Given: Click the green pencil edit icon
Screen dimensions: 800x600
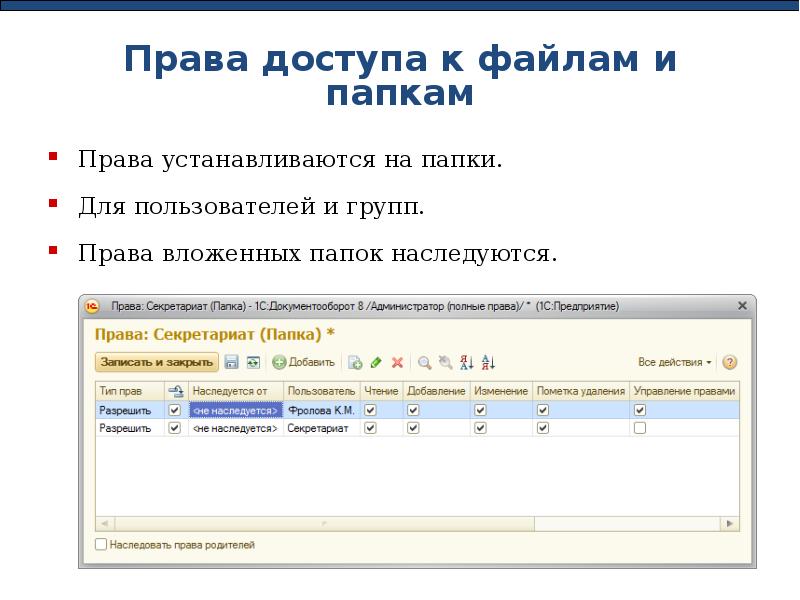Looking at the screenshot, I should [x=376, y=362].
